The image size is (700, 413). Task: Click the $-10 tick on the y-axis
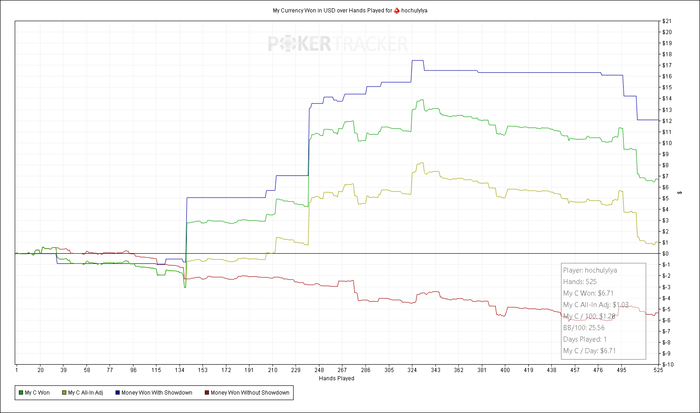[x=668, y=364]
